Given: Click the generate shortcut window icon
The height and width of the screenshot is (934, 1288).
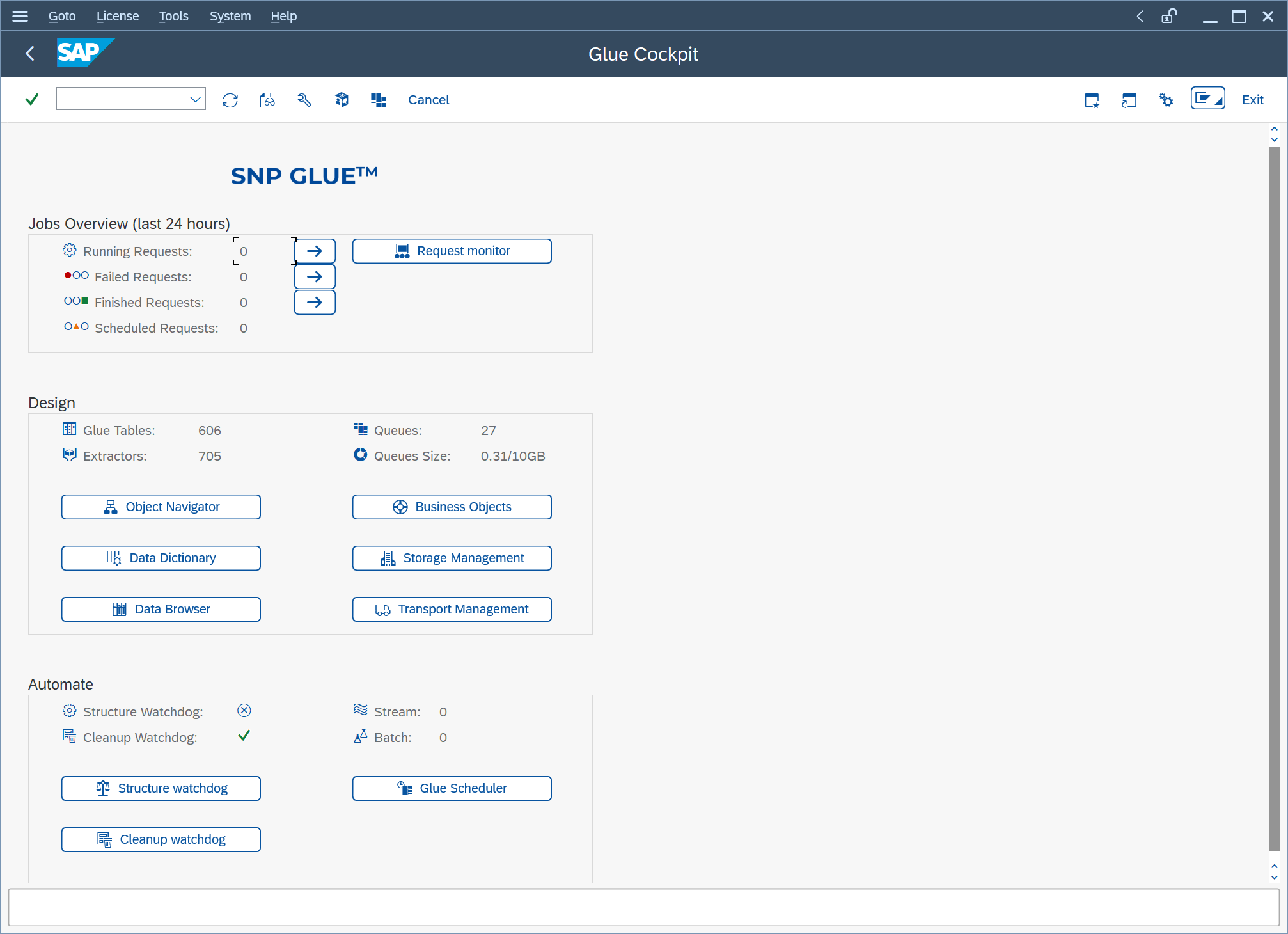Looking at the screenshot, I should pos(1129,100).
